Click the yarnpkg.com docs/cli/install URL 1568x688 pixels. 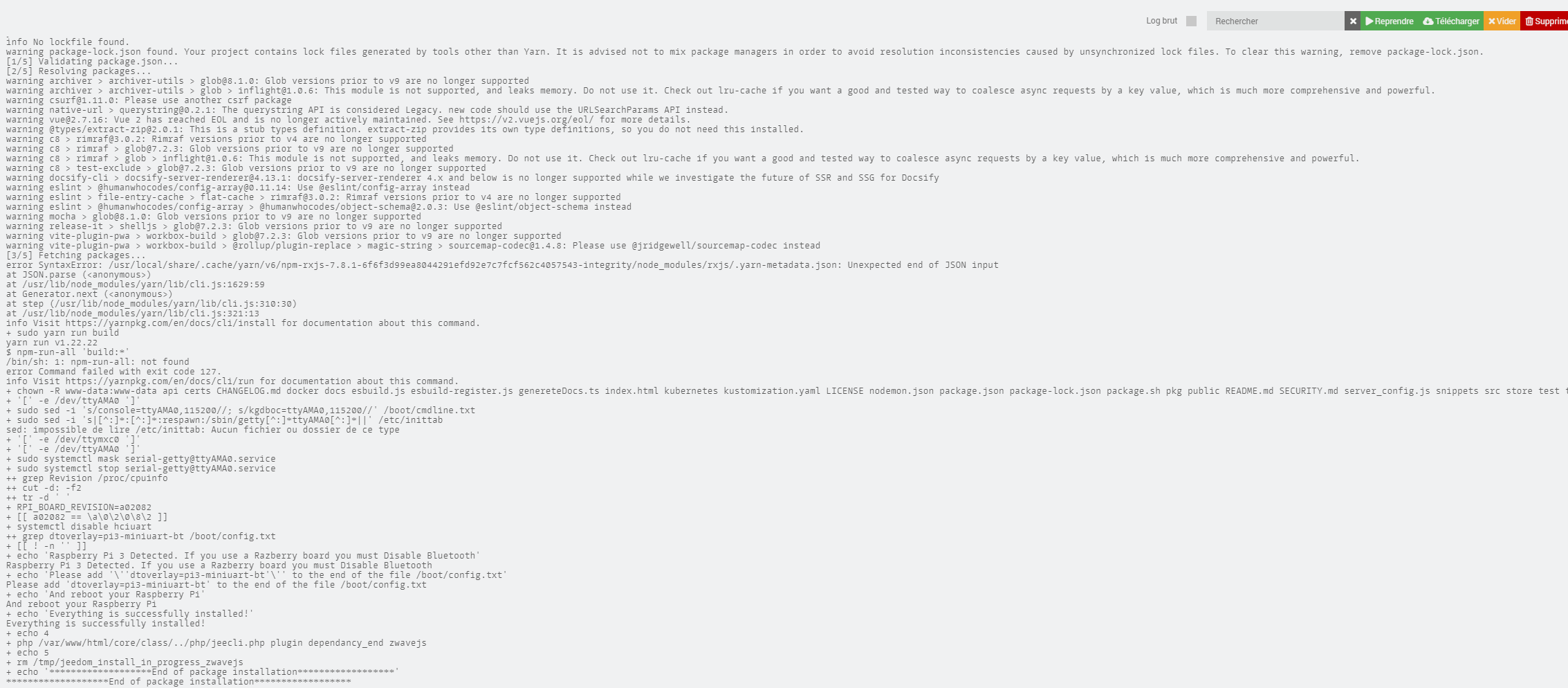171,323
